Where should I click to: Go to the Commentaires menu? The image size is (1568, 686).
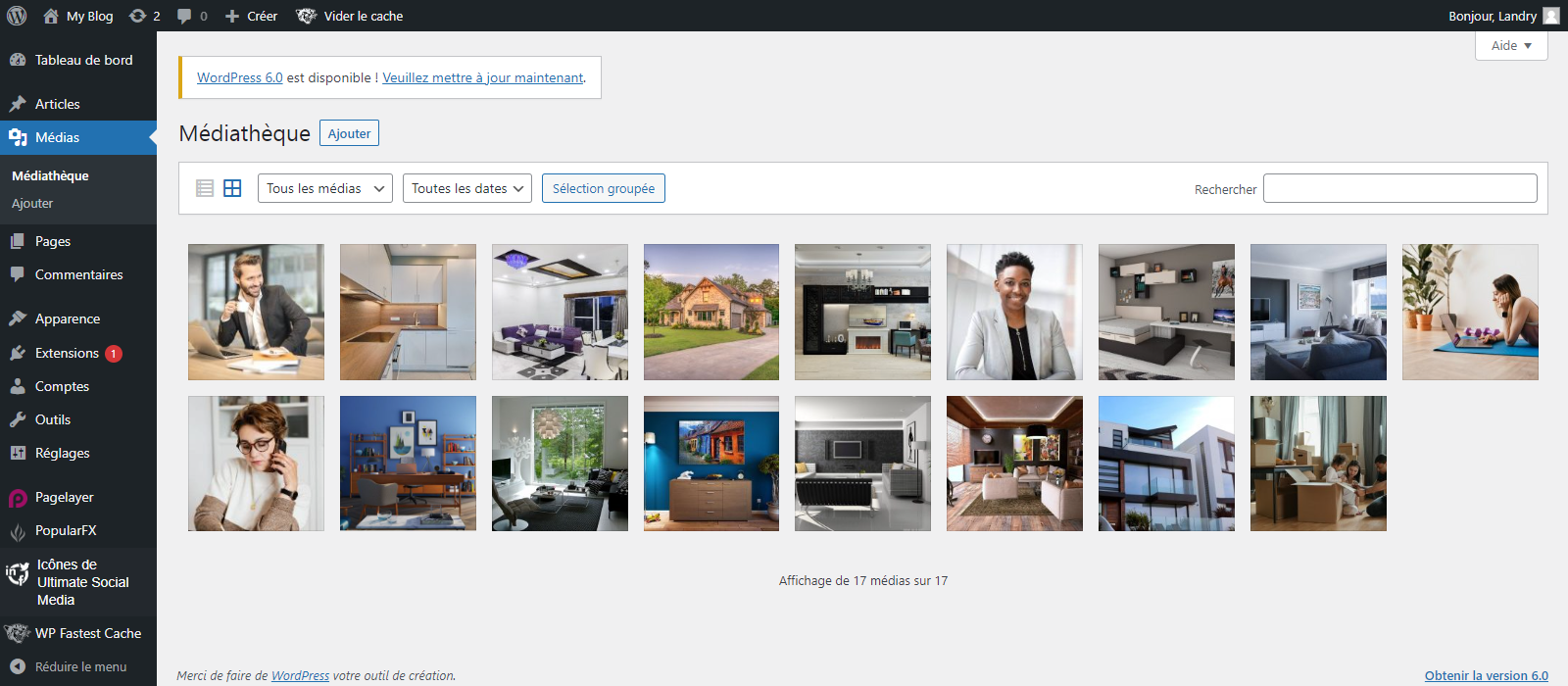click(x=78, y=274)
